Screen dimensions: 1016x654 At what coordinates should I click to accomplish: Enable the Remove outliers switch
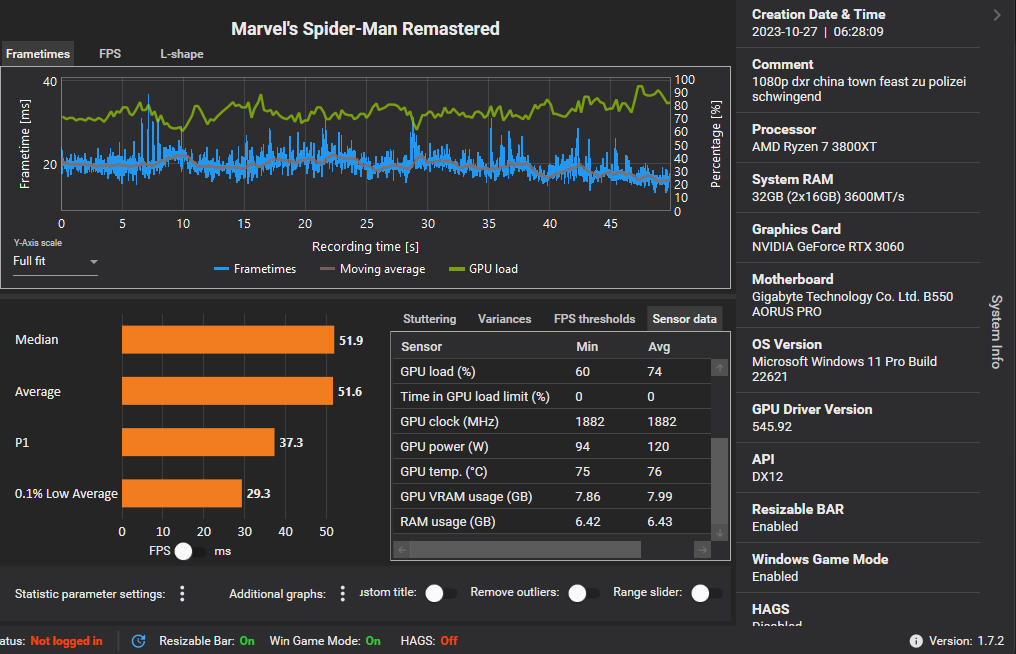click(x=583, y=593)
